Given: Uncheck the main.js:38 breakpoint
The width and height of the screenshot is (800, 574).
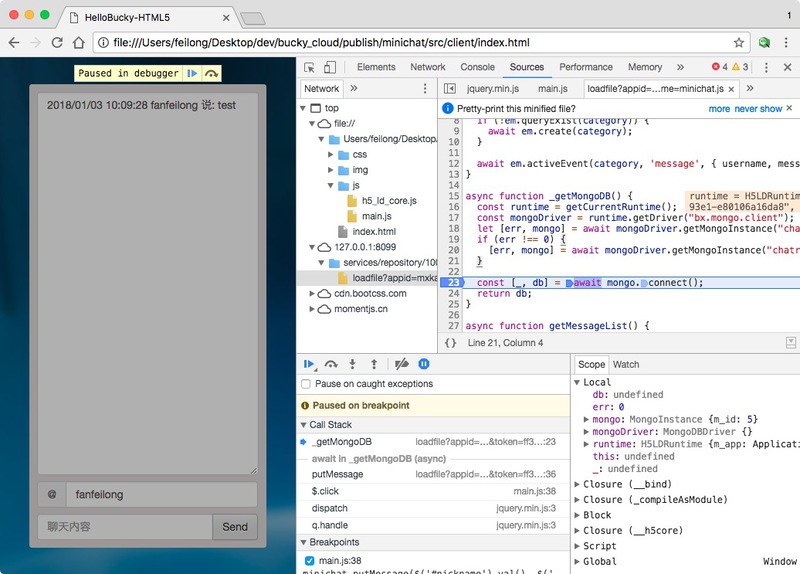Looking at the screenshot, I should coord(309,561).
